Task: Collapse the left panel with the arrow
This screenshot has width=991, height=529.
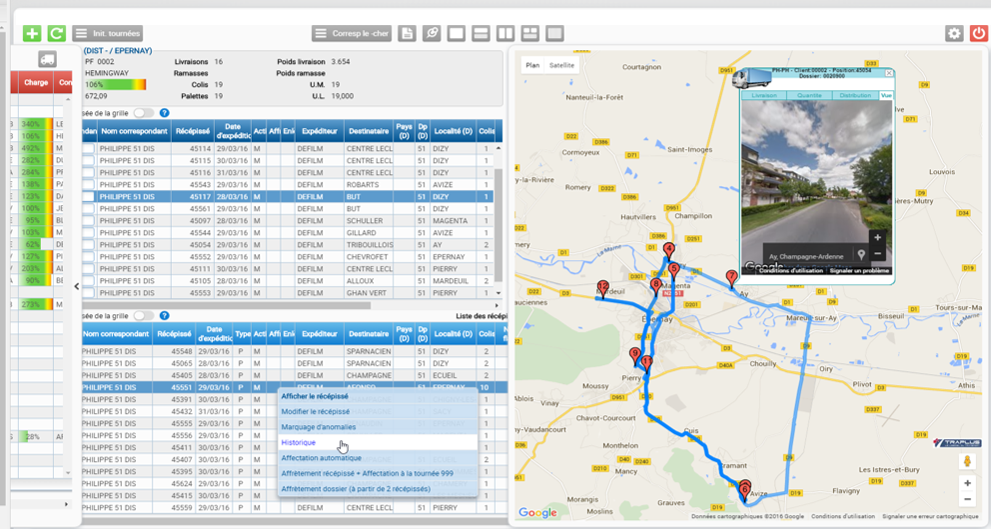Action: pyautogui.click(x=78, y=286)
